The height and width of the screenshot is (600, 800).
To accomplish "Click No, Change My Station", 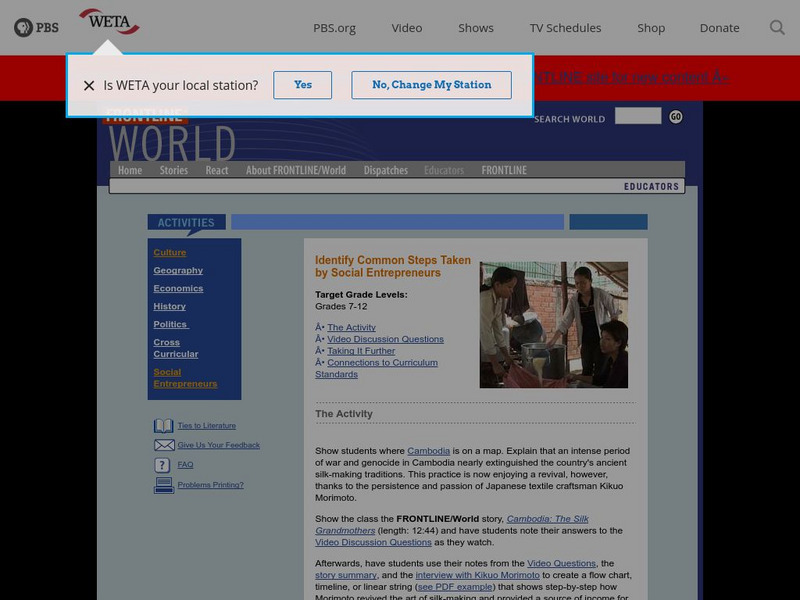I will pyautogui.click(x=431, y=85).
